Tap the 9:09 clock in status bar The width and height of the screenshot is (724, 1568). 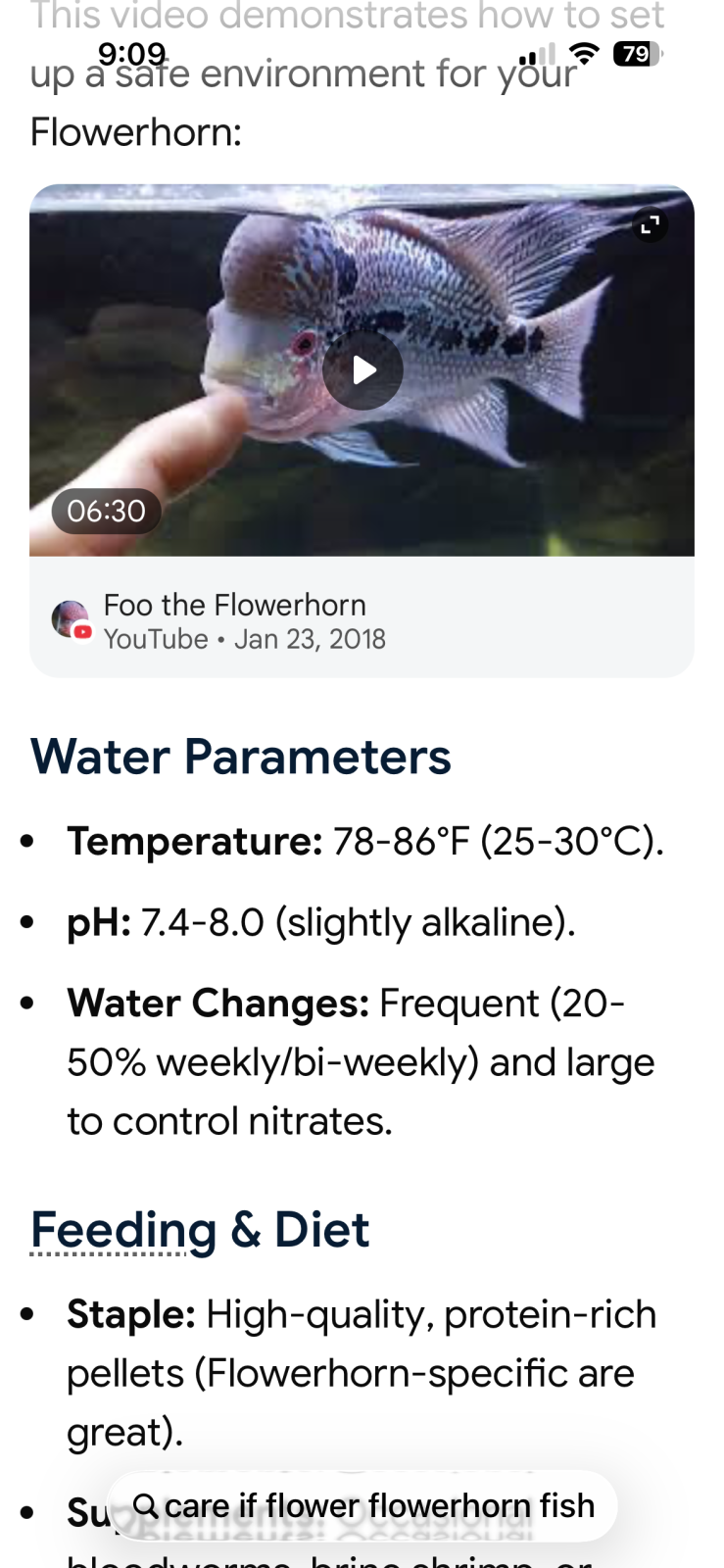pos(132,53)
